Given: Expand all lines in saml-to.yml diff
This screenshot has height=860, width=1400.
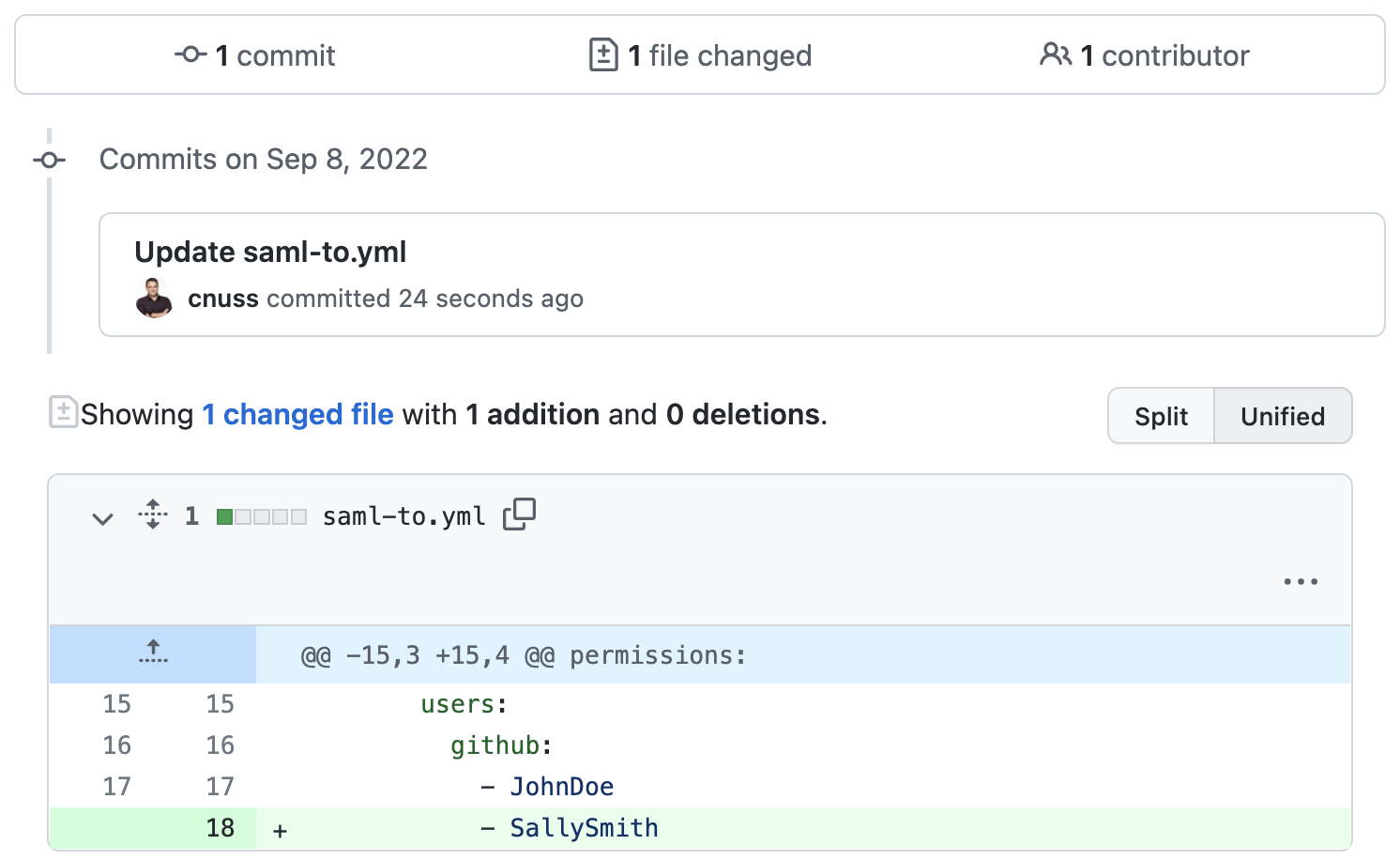Looking at the screenshot, I should 152,514.
